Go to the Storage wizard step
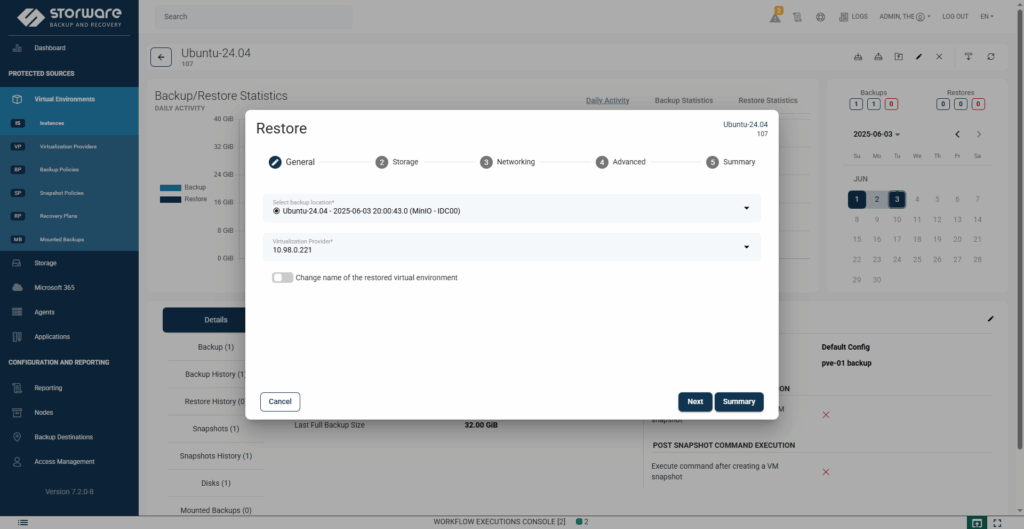1024x529 pixels. 397,162
